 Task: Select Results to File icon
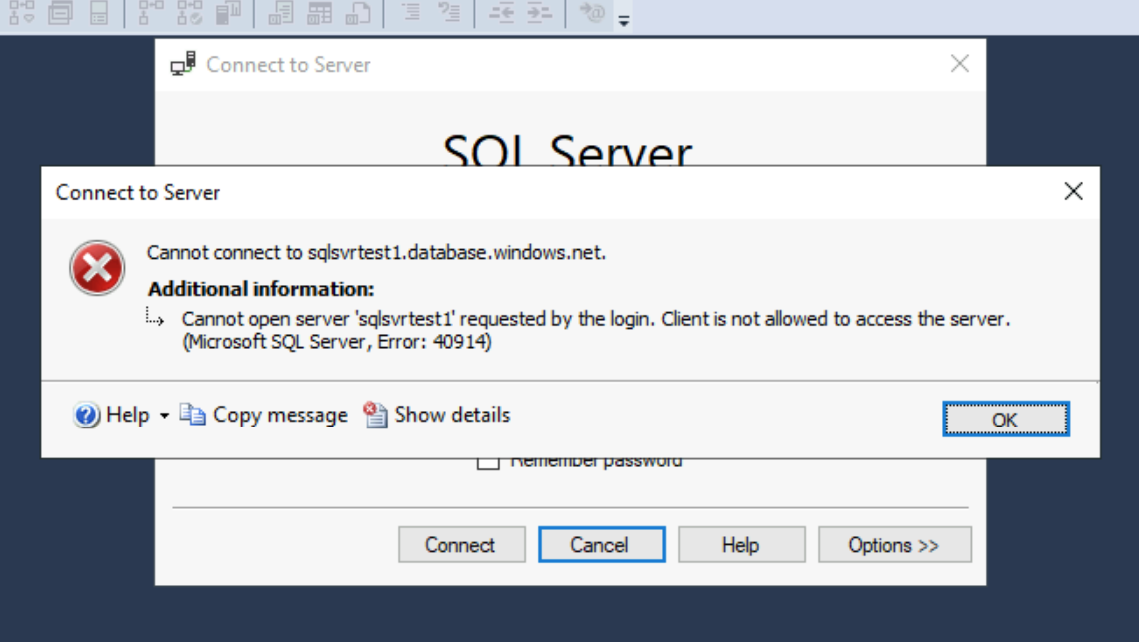(357, 12)
